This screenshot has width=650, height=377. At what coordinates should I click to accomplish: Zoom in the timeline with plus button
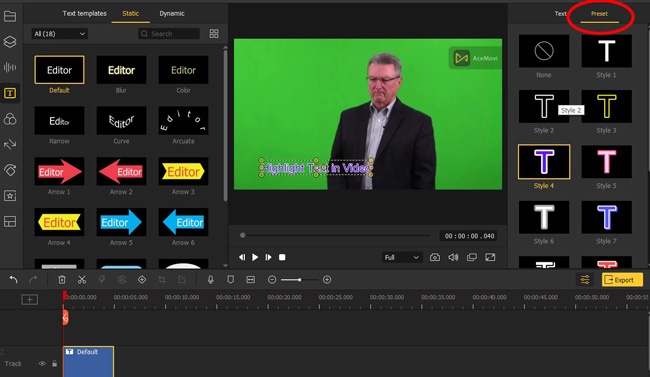327,280
